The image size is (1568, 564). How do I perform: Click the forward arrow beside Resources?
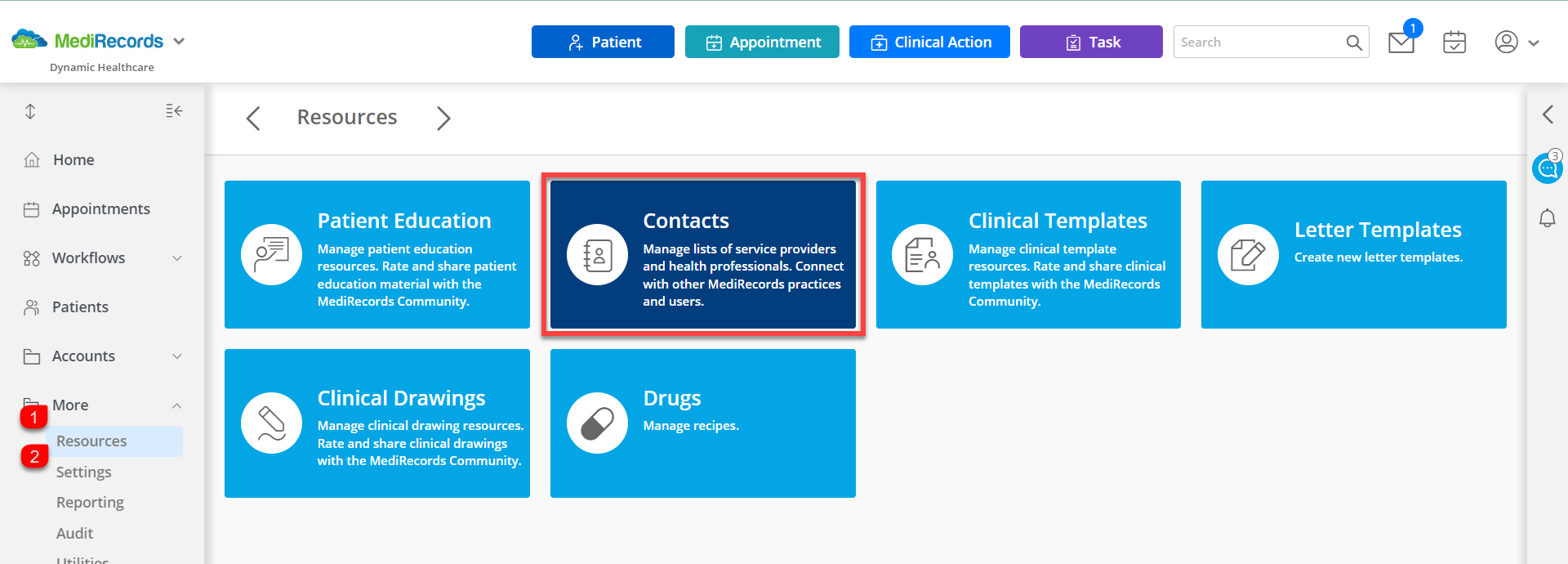click(x=443, y=119)
